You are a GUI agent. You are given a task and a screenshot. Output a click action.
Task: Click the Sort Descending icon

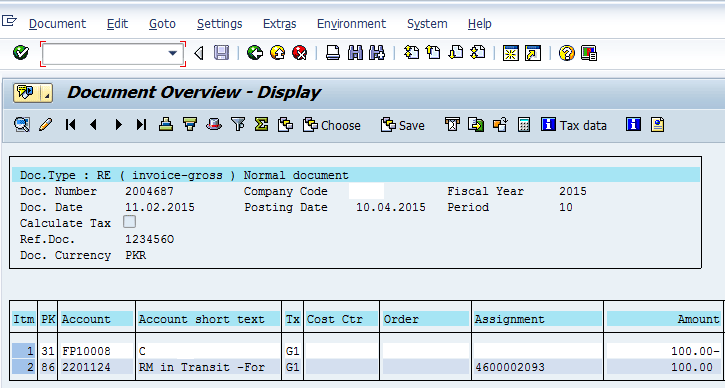click(190, 124)
